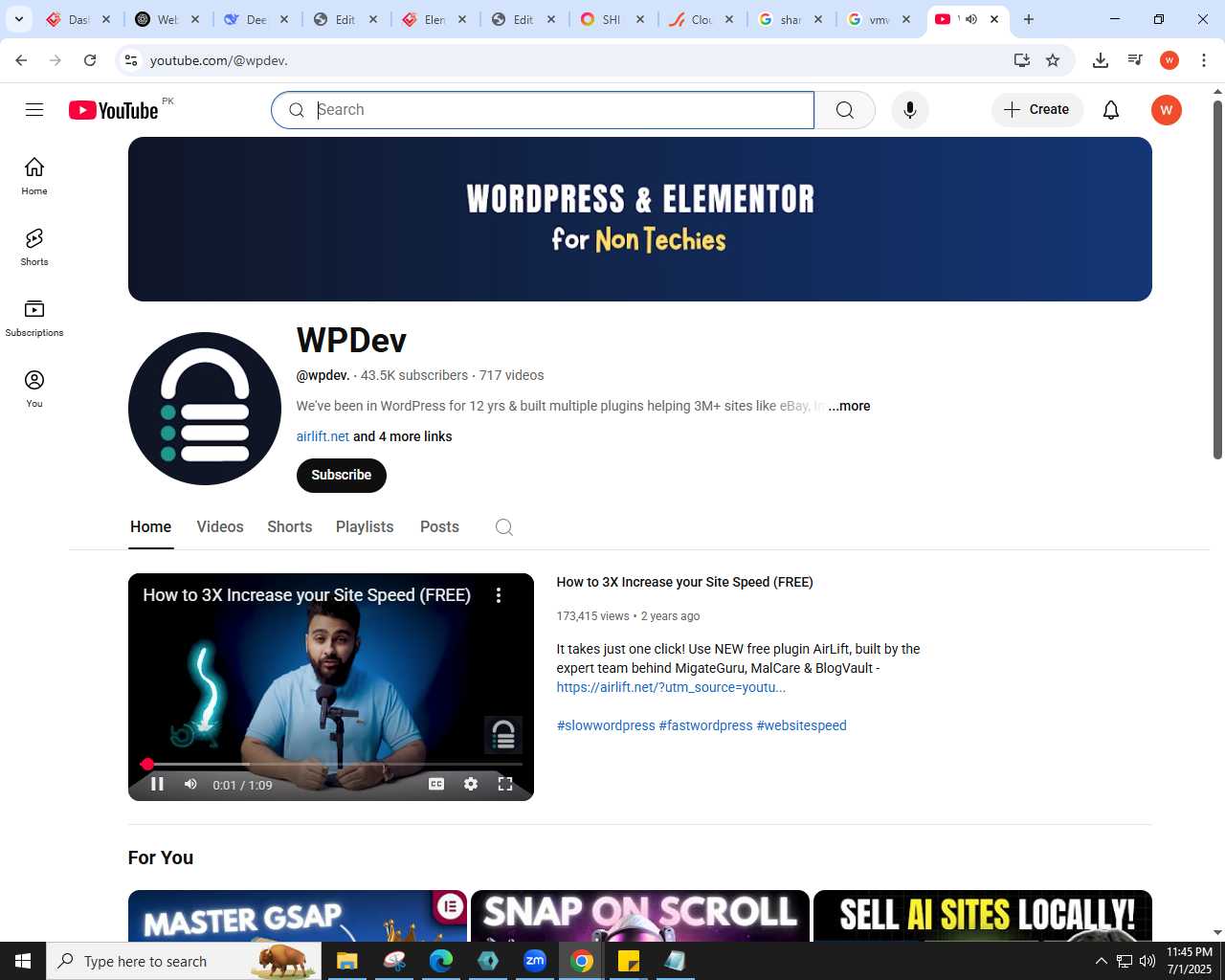Open Chrome profile avatar in toolbar
The height and width of the screenshot is (980, 1225).
point(1169,60)
